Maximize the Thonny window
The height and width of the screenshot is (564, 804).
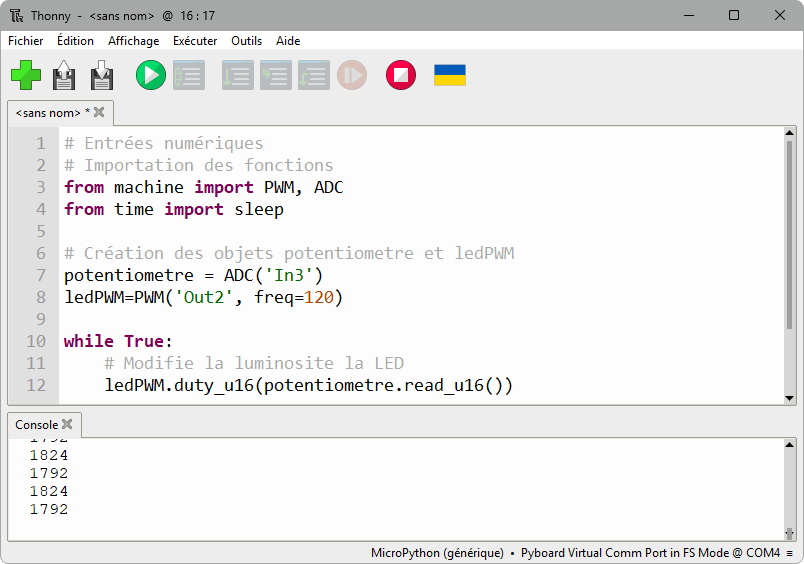(x=734, y=15)
